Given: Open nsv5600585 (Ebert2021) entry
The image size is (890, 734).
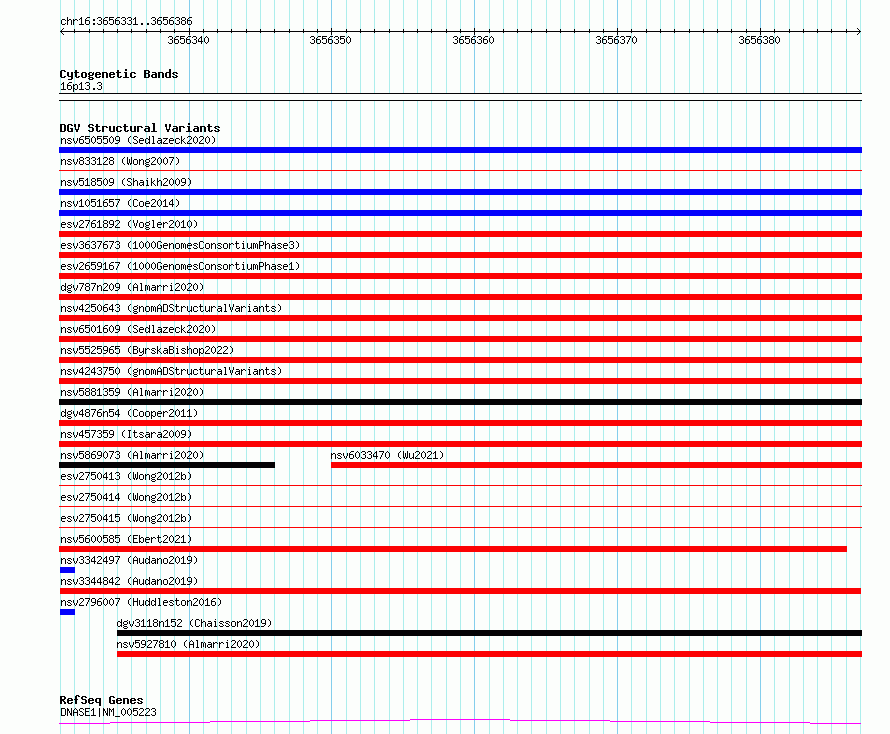Looking at the screenshot, I should point(126,539).
